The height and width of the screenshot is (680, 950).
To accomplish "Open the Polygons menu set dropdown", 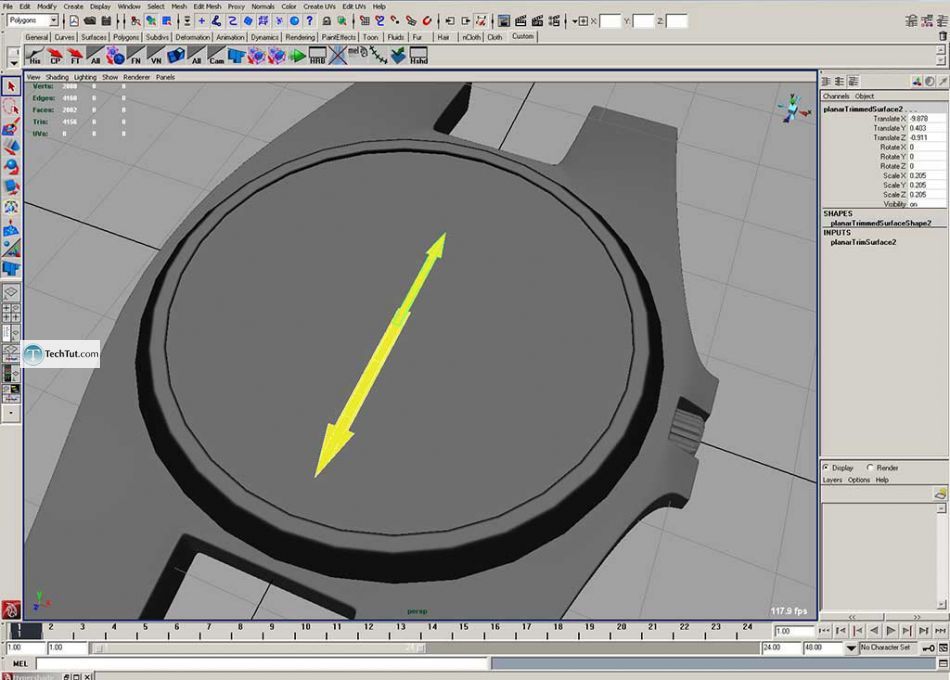I will pos(54,21).
